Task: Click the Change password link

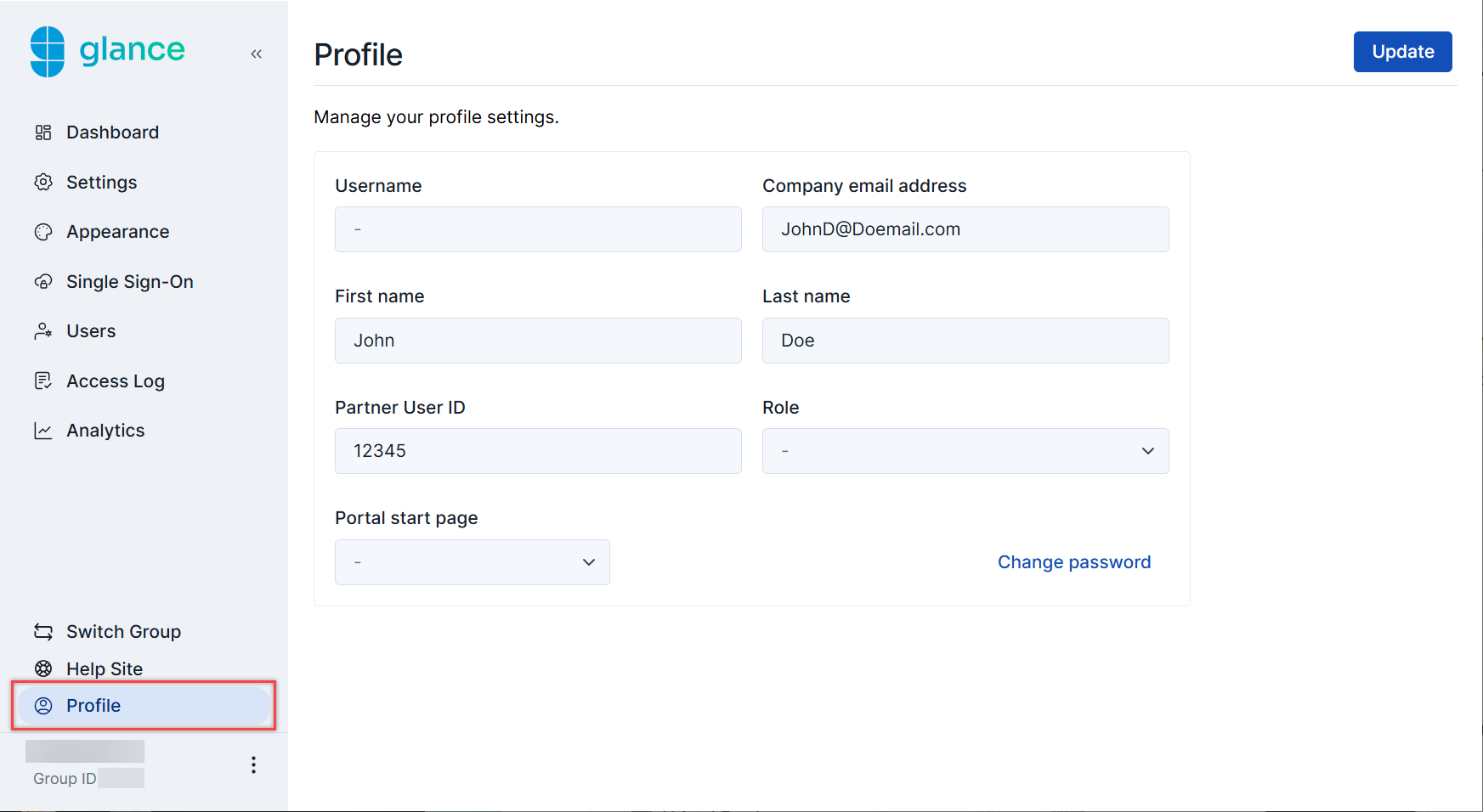Action: tap(1074, 562)
